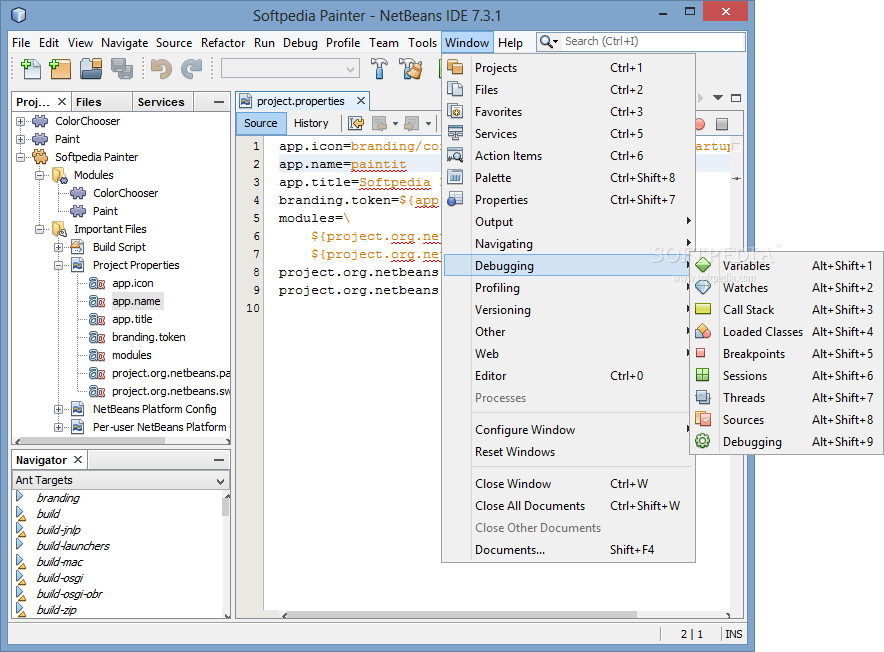This screenshot has width=884, height=652.
Task: Click the Last Edit editor icon
Action: tap(356, 123)
